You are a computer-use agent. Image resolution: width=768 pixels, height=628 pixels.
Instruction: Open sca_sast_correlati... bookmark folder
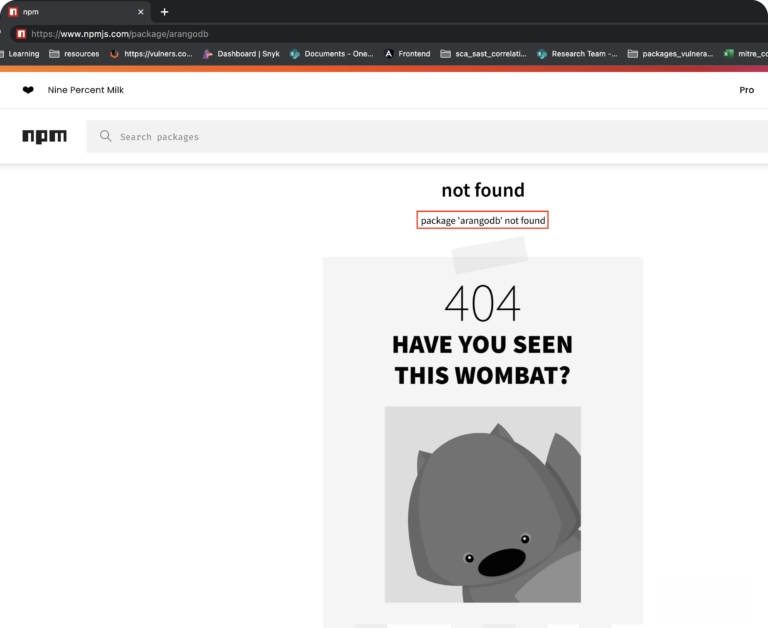coord(483,54)
